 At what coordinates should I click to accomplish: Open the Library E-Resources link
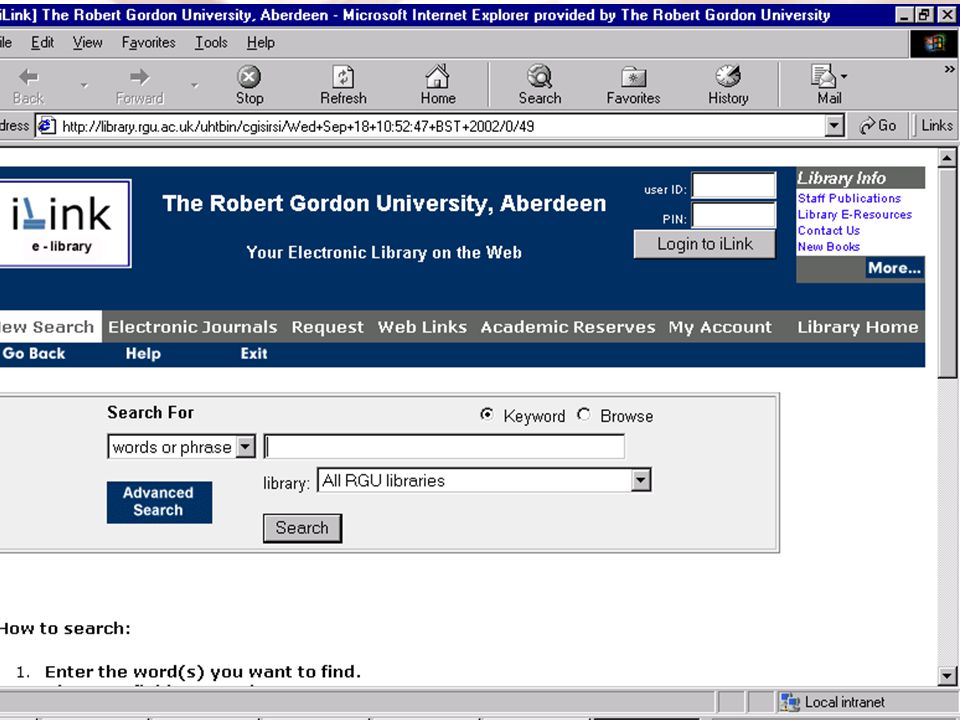click(854, 214)
